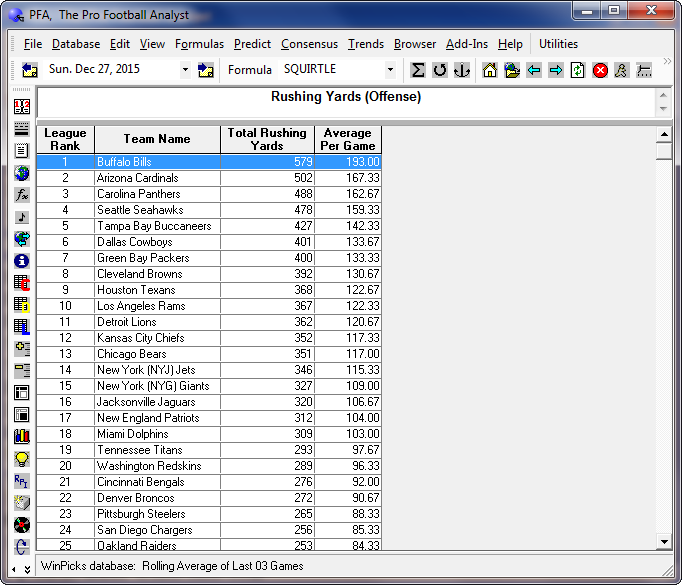Navigate forward with the cyan right arrow
The width and height of the screenshot is (682, 585).
click(555, 70)
